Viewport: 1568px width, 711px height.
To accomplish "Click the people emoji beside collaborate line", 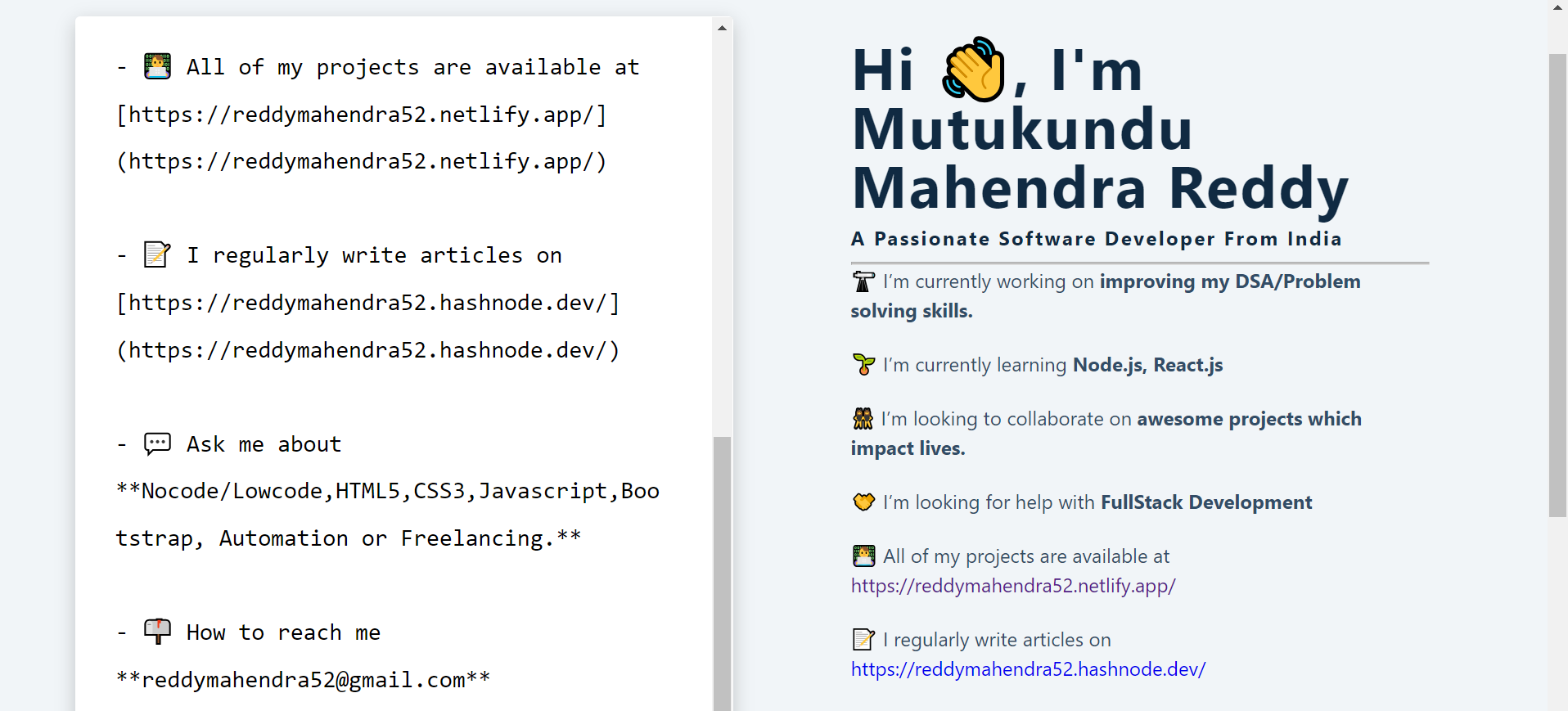I will 863,419.
